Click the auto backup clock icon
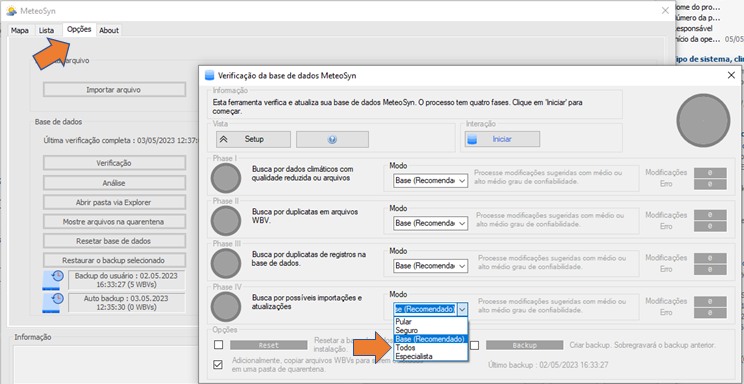The width and height of the screenshot is (744, 384). 52,303
